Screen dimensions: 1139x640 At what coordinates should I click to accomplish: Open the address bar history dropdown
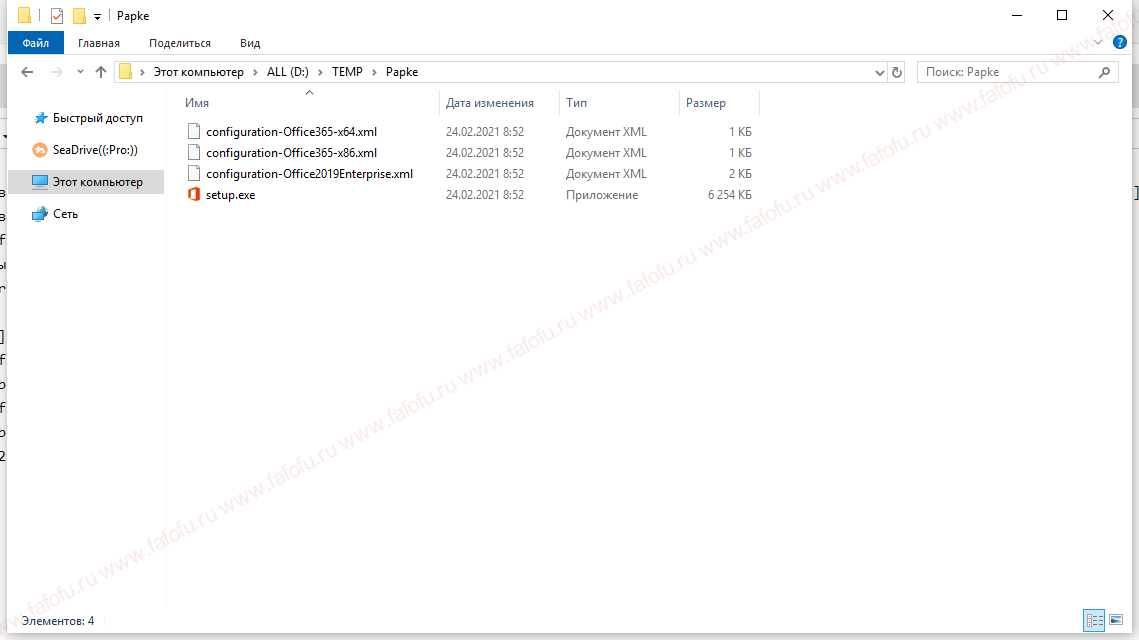coord(879,72)
